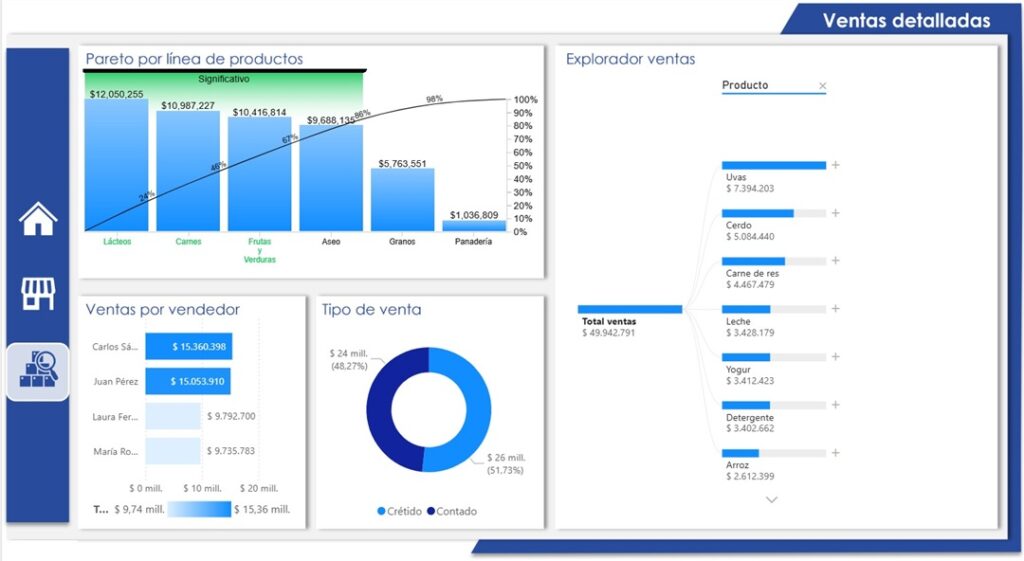Click plus icon beside Arroz
The height and width of the screenshot is (561, 1024).
point(835,453)
